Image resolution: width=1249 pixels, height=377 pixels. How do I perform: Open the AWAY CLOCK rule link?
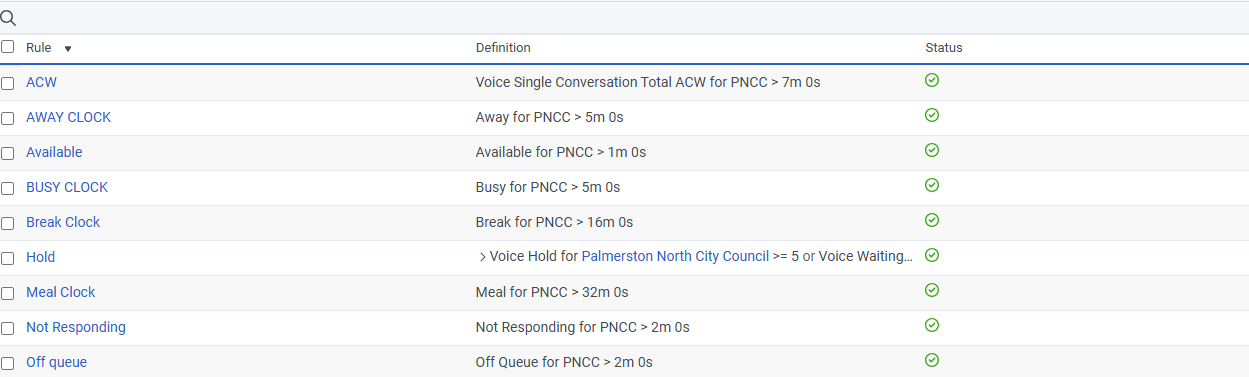pyautogui.click(x=68, y=117)
